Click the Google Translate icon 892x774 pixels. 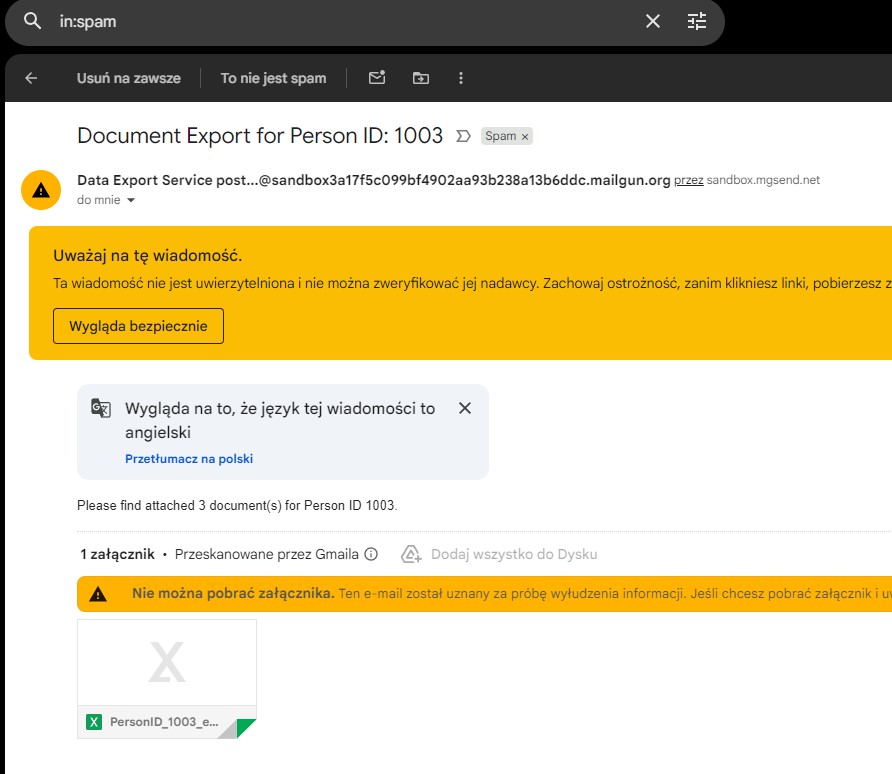tap(101, 408)
